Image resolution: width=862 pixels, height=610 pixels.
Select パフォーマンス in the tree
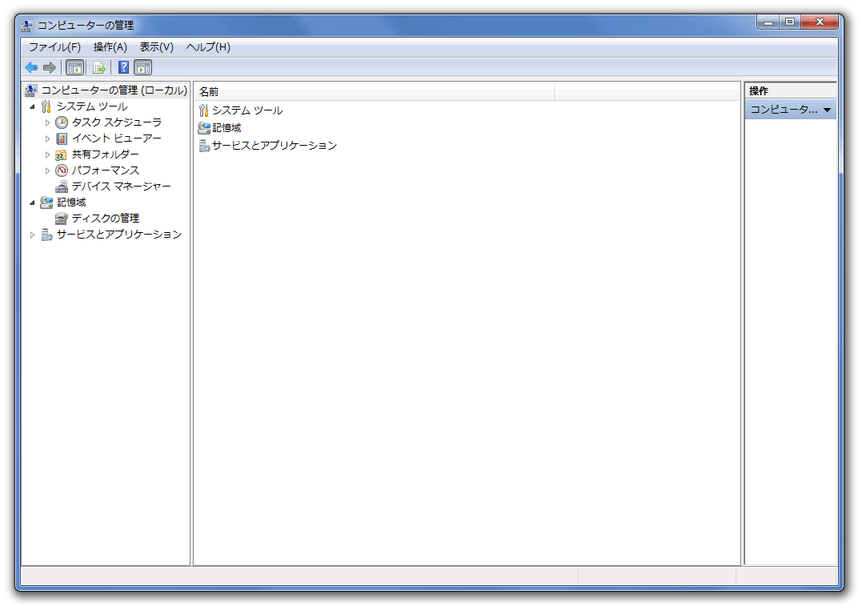(105, 170)
